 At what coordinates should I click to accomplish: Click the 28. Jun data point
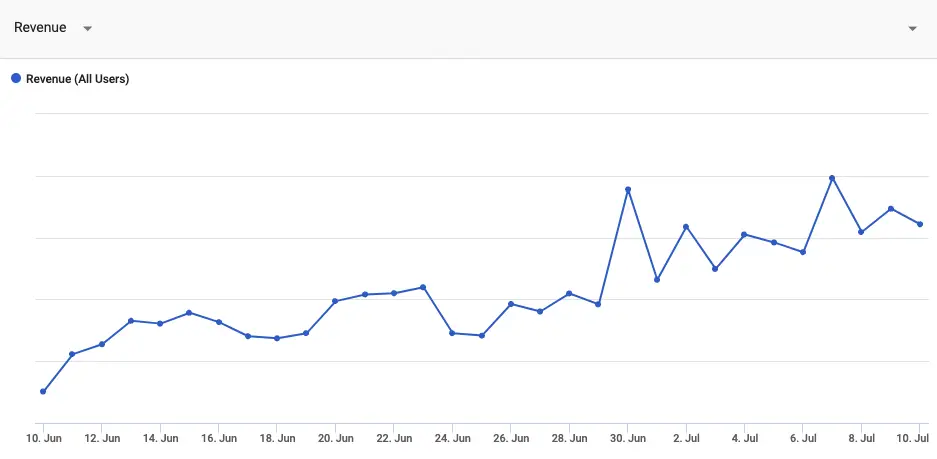(569, 293)
